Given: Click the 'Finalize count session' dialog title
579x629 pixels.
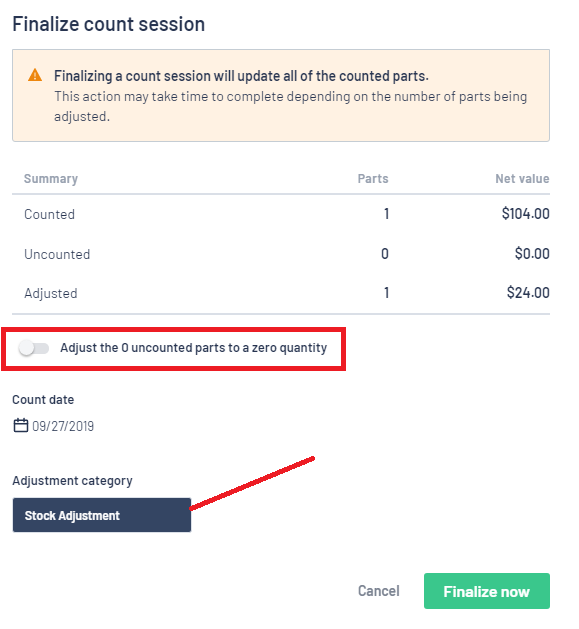Looking at the screenshot, I should (x=109, y=24).
